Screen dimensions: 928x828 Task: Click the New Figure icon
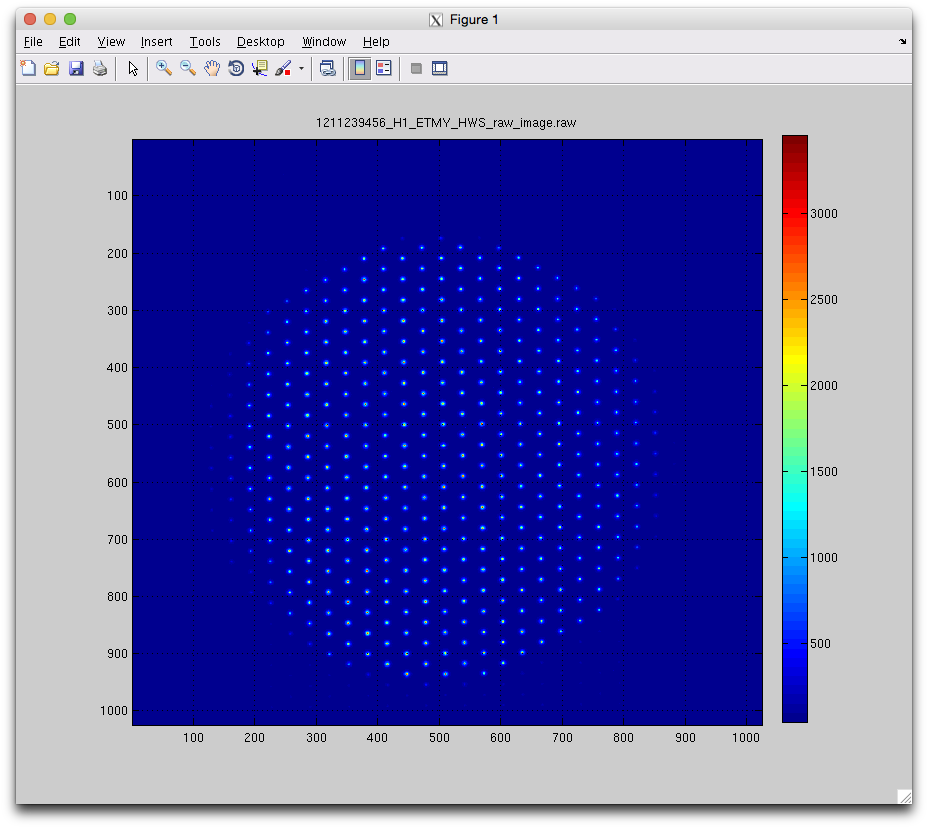pyautogui.click(x=28, y=69)
